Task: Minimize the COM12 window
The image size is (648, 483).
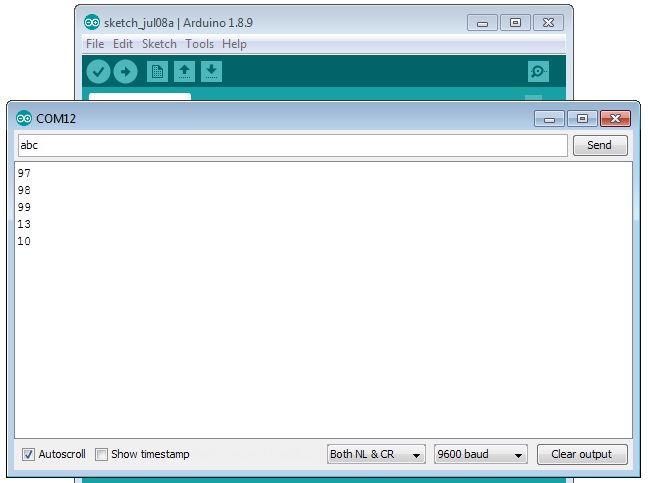Action: [x=549, y=119]
